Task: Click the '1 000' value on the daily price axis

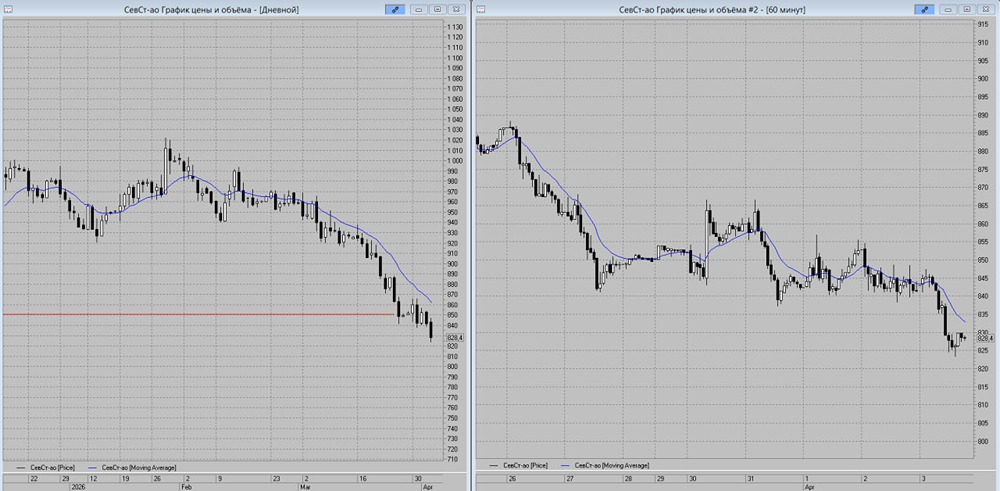Action: click(x=455, y=161)
